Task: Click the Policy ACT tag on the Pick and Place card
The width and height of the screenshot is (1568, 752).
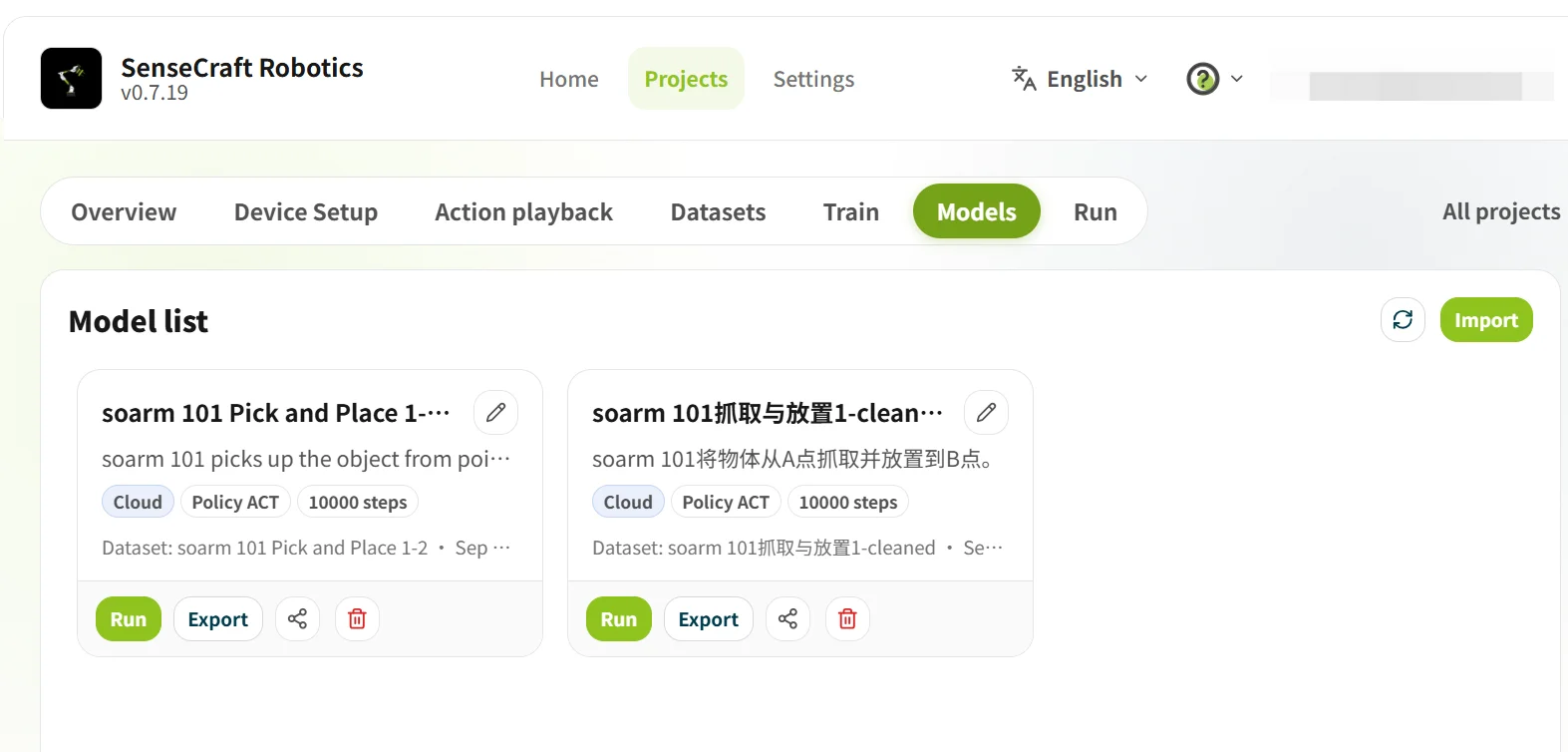Action: click(x=235, y=502)
